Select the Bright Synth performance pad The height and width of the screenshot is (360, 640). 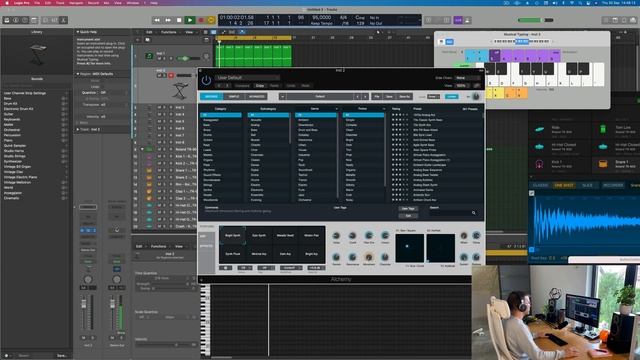[233, 236]
